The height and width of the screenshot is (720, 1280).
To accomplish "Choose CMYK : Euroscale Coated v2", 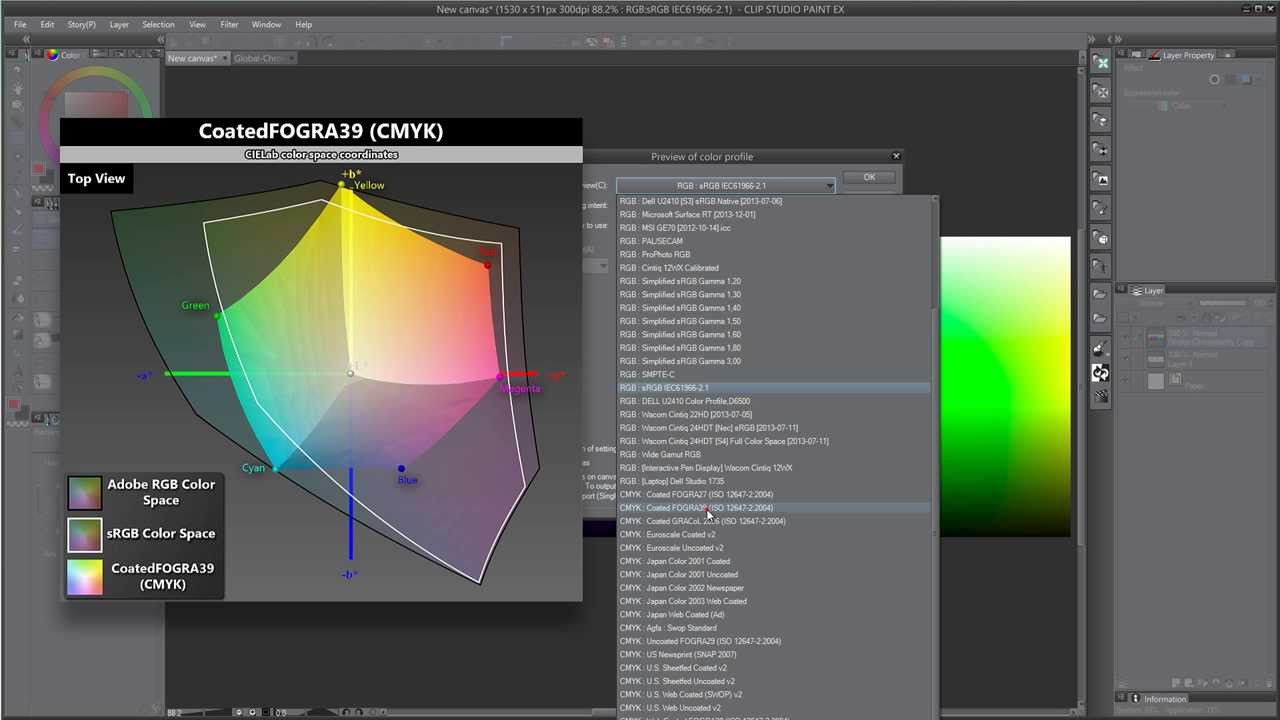I will pos(774,534).
